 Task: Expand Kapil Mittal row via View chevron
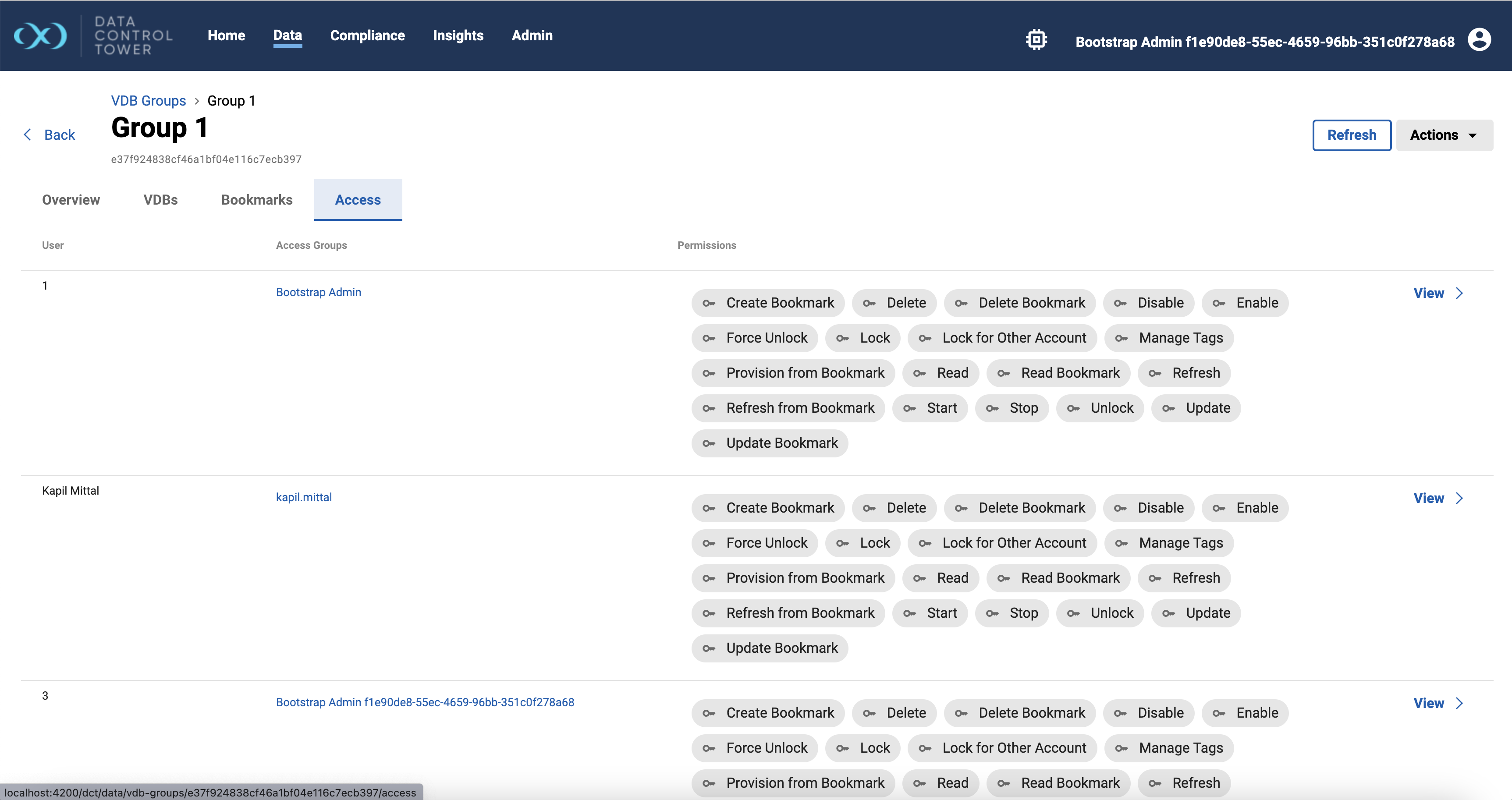coord(1460,498)
